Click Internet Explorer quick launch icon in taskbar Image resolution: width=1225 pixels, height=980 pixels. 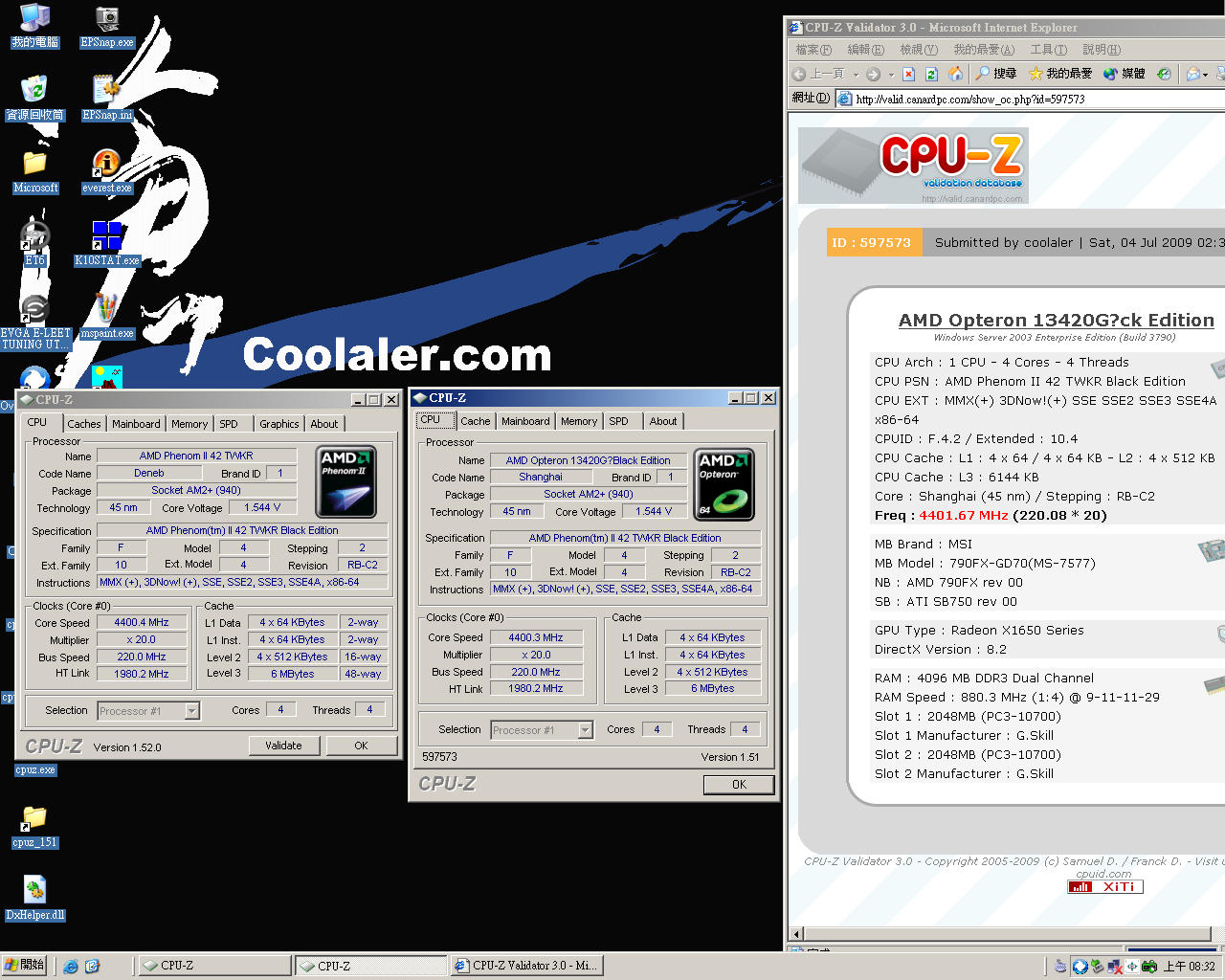click(71, 966)
